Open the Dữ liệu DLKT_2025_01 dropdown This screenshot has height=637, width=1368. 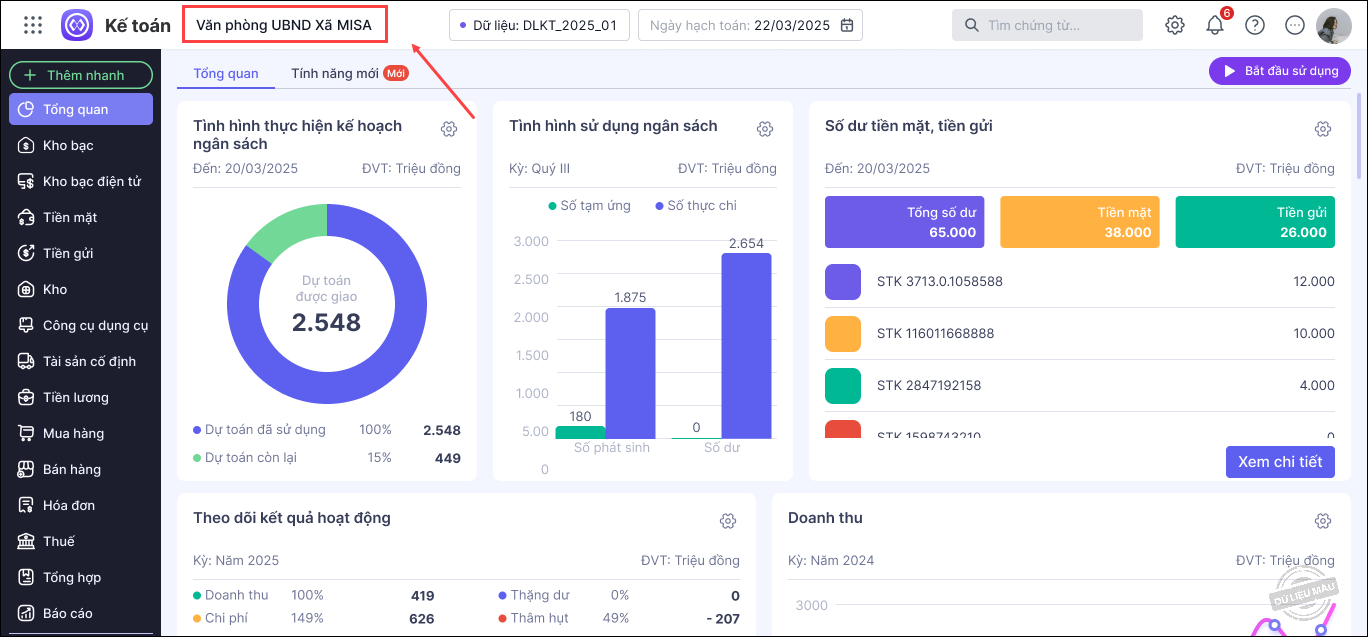[x=539, y=25]
